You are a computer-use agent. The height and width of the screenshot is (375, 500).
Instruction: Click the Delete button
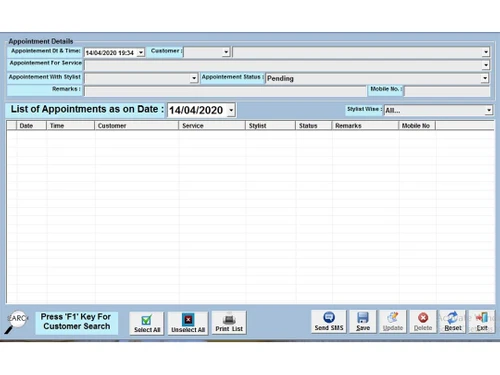(x=423, y=322)
